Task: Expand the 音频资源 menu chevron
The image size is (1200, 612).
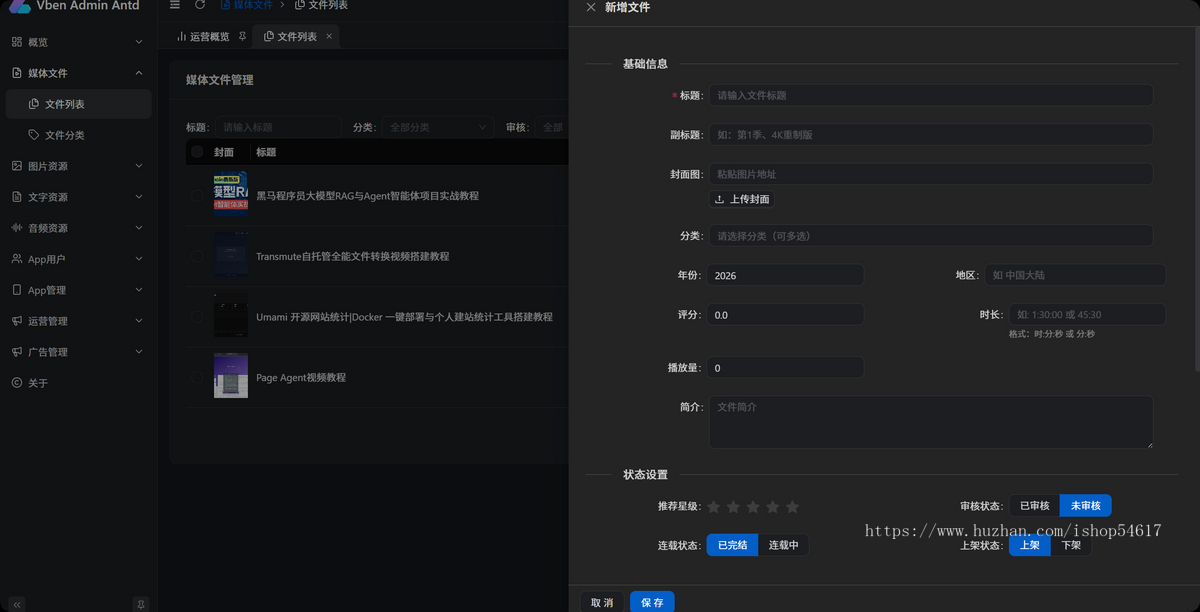Action: (139, 228)
